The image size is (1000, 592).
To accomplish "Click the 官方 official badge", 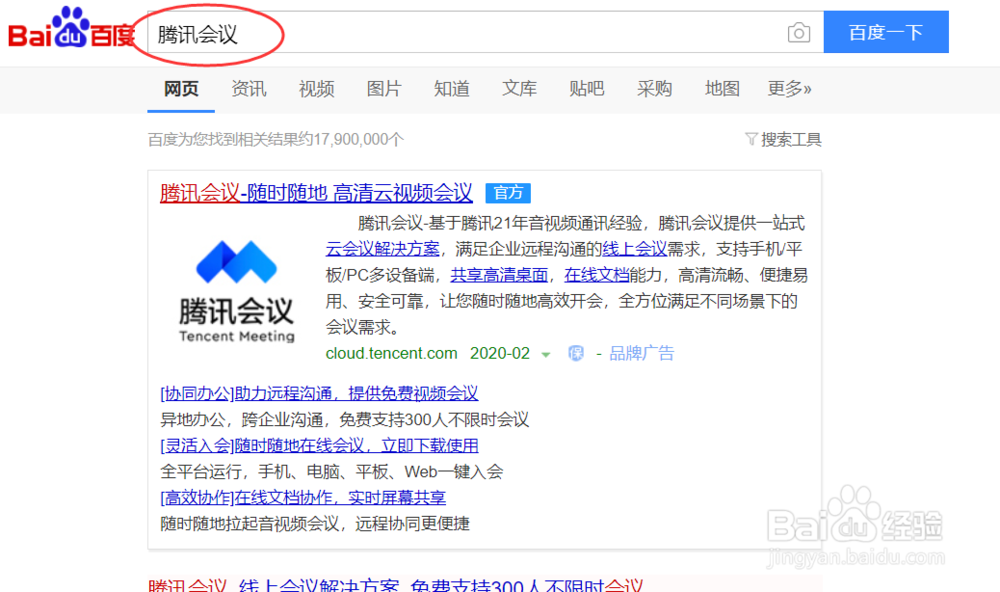I will pos(508,193).
